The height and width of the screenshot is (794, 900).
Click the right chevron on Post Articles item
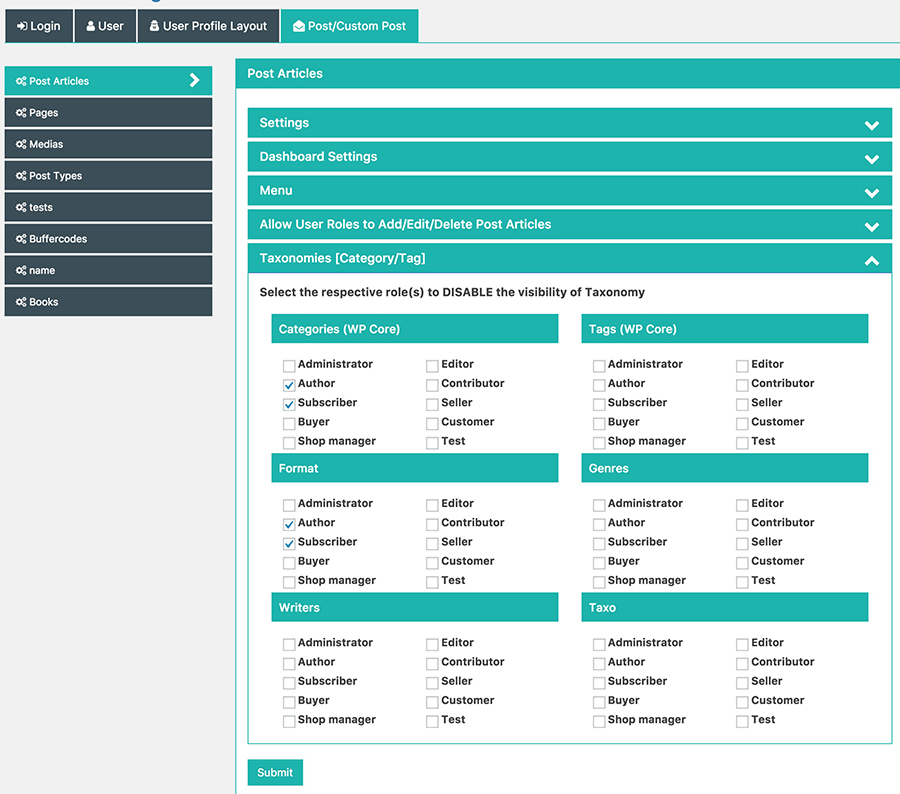[x=195, y=81]
